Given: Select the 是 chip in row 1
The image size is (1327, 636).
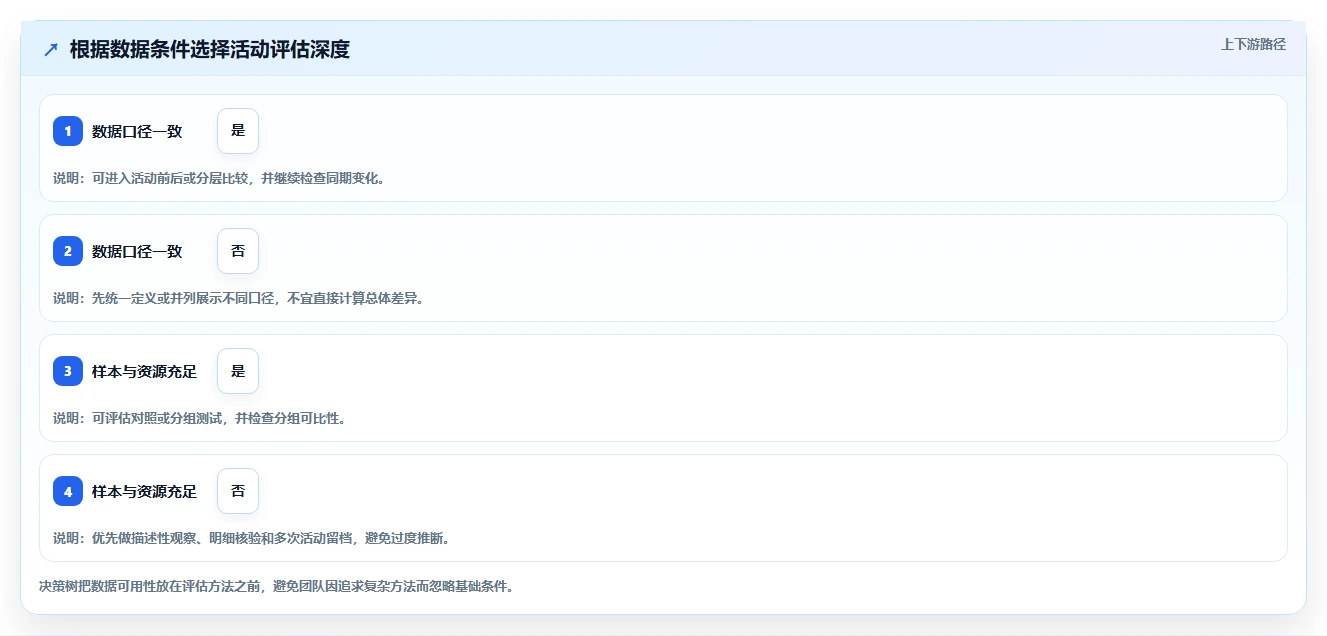Looking at the screenshot, I should click(x=238, y=131).
